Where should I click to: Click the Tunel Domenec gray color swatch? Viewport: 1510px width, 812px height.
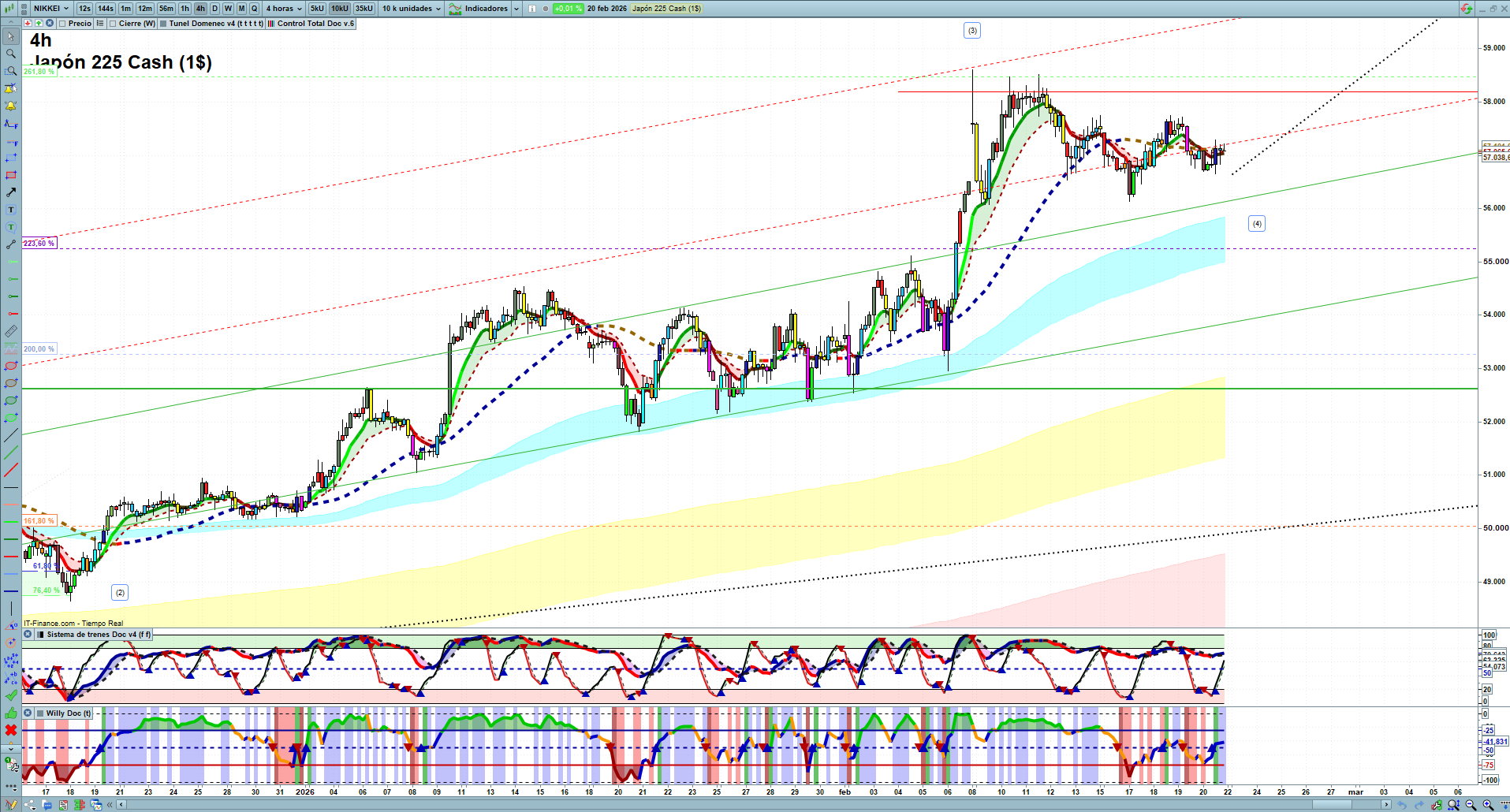(163, 24)
